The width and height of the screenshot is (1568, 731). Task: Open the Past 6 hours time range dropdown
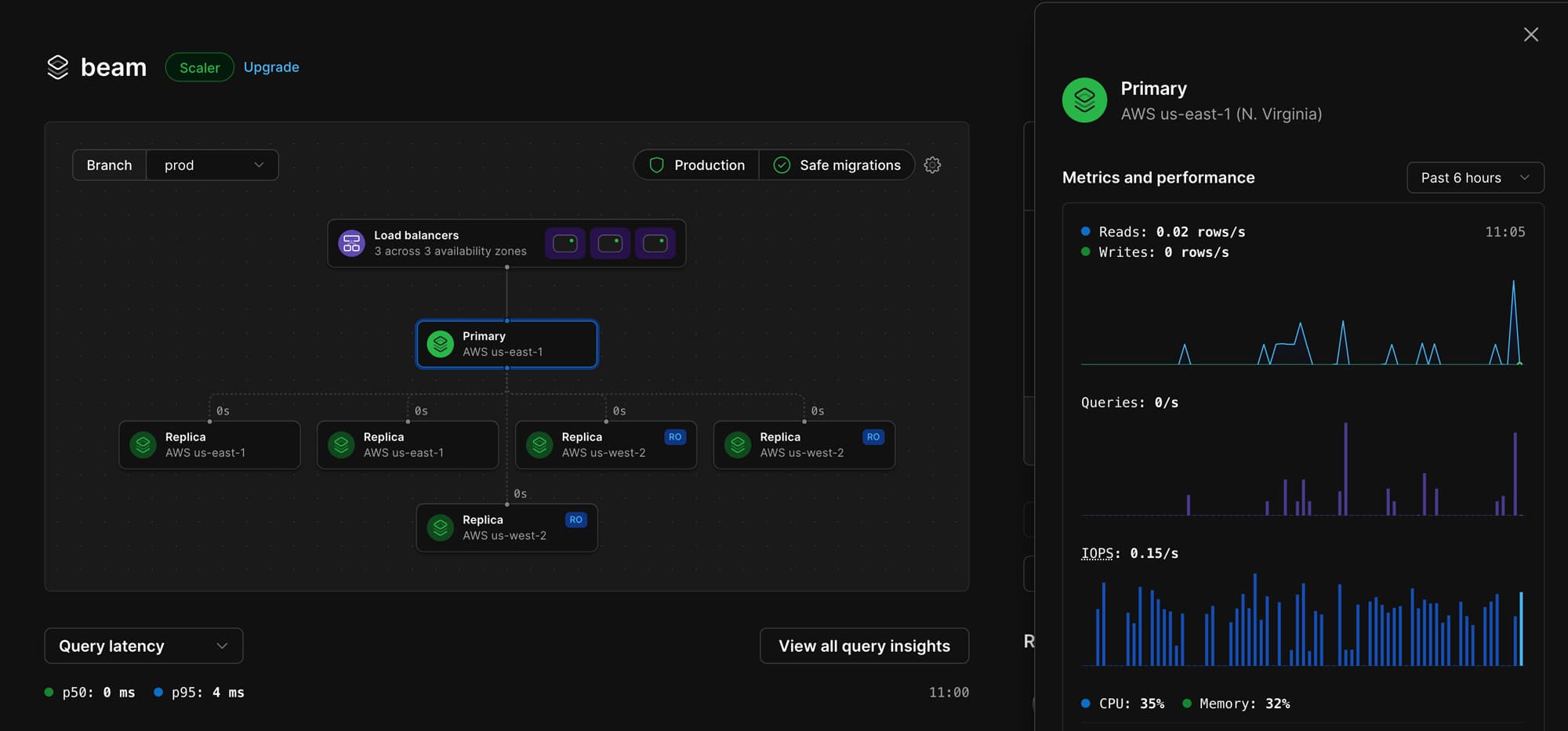(x=1475, y=178)
